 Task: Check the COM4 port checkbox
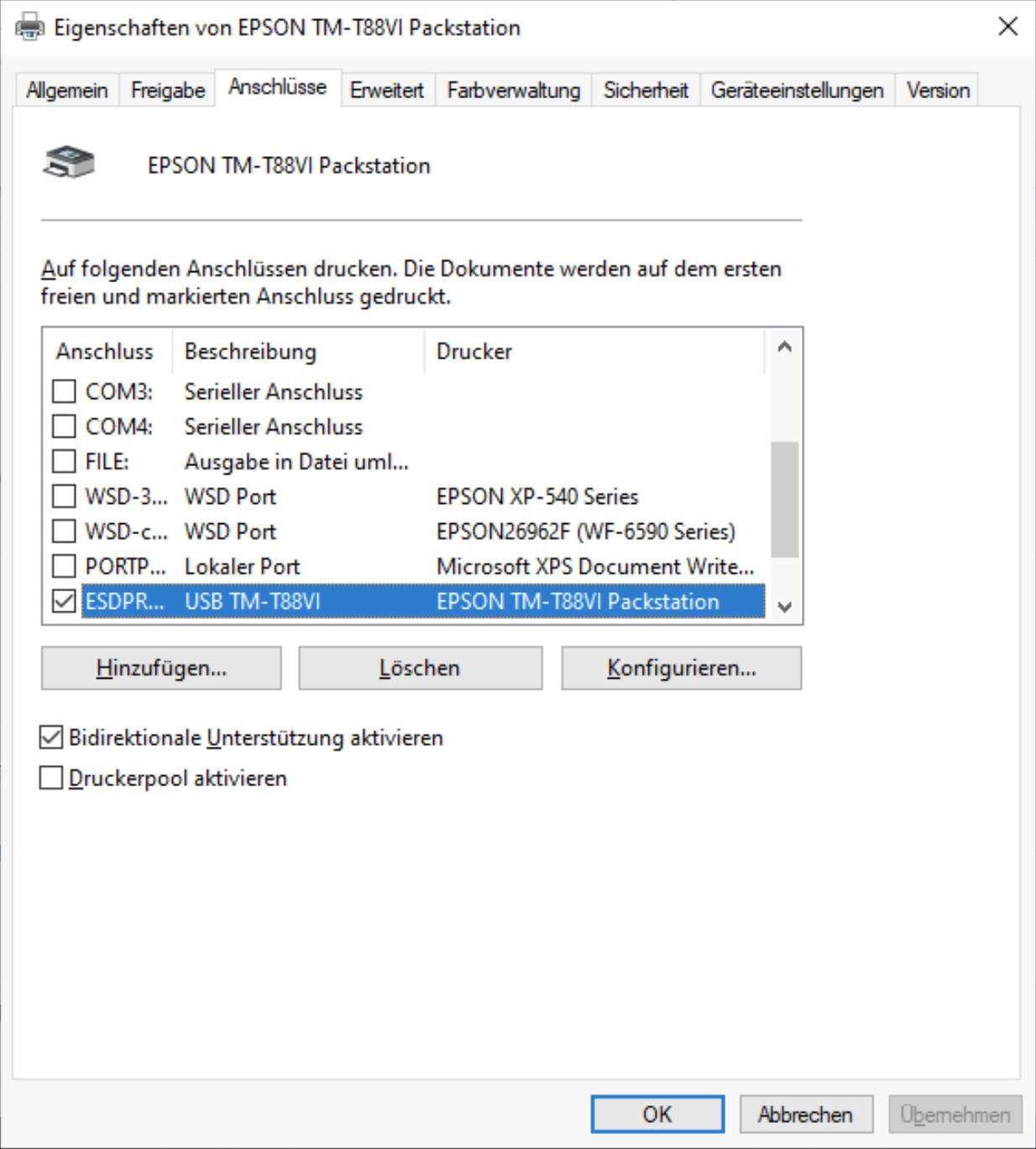click(64, 427)
